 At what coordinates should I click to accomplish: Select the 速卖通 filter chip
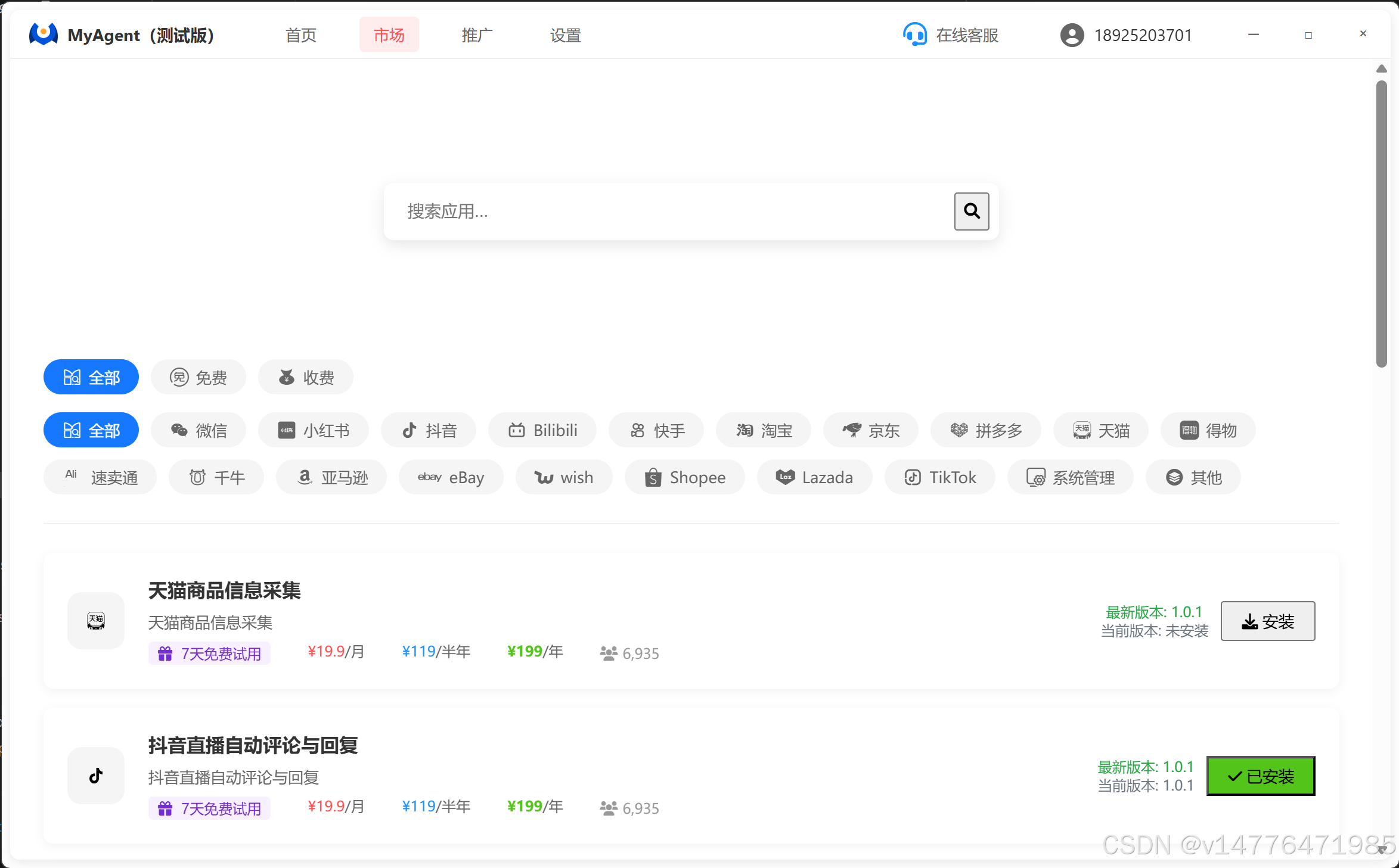point(100,477)
